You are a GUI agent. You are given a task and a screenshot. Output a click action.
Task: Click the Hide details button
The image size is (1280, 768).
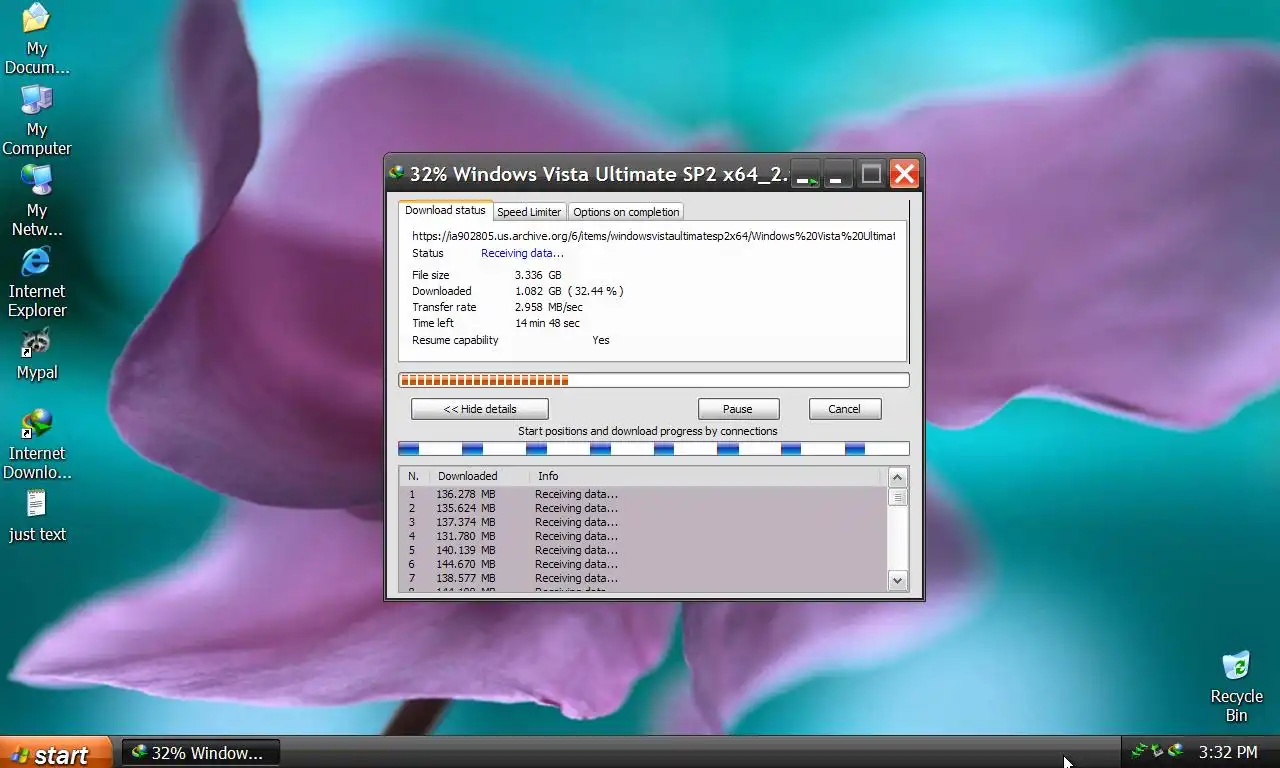click(480, 409)
